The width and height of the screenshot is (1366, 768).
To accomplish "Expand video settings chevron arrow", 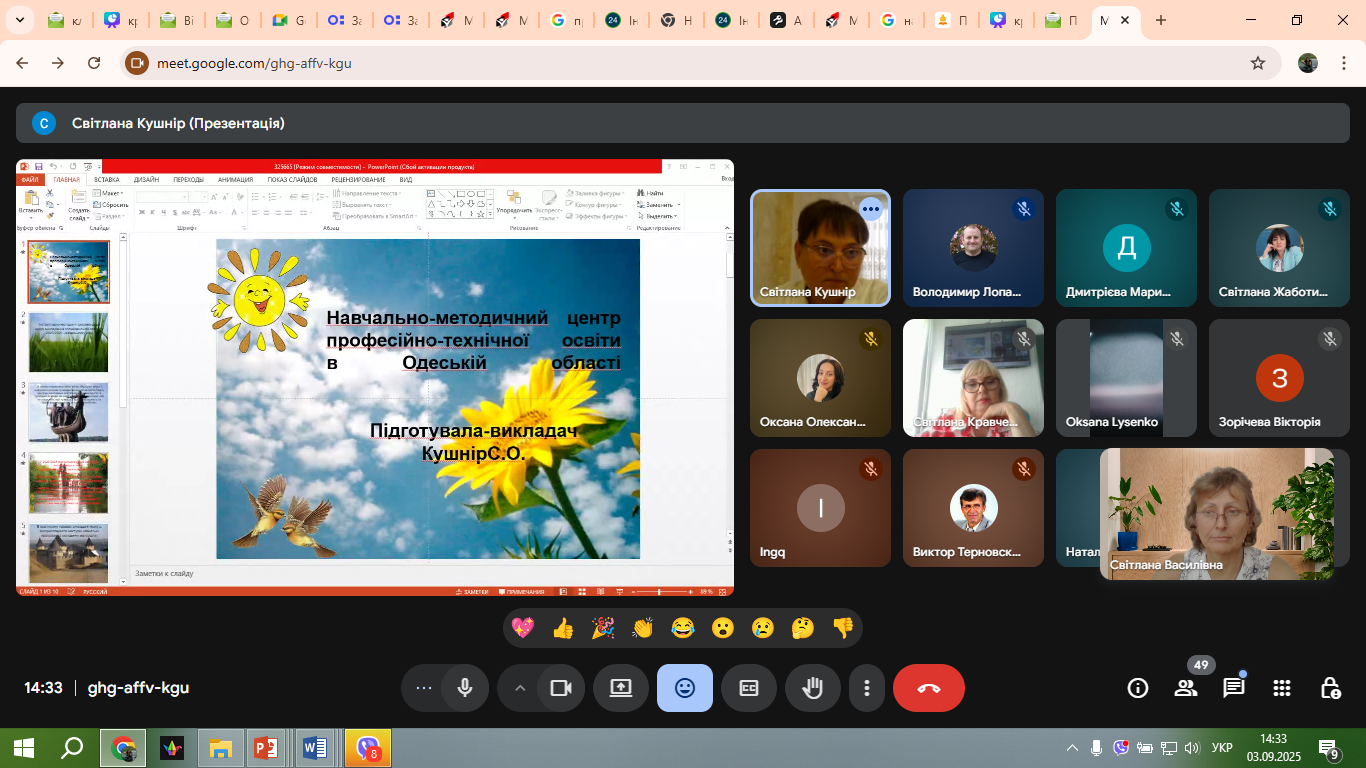I will click(520, 688).
